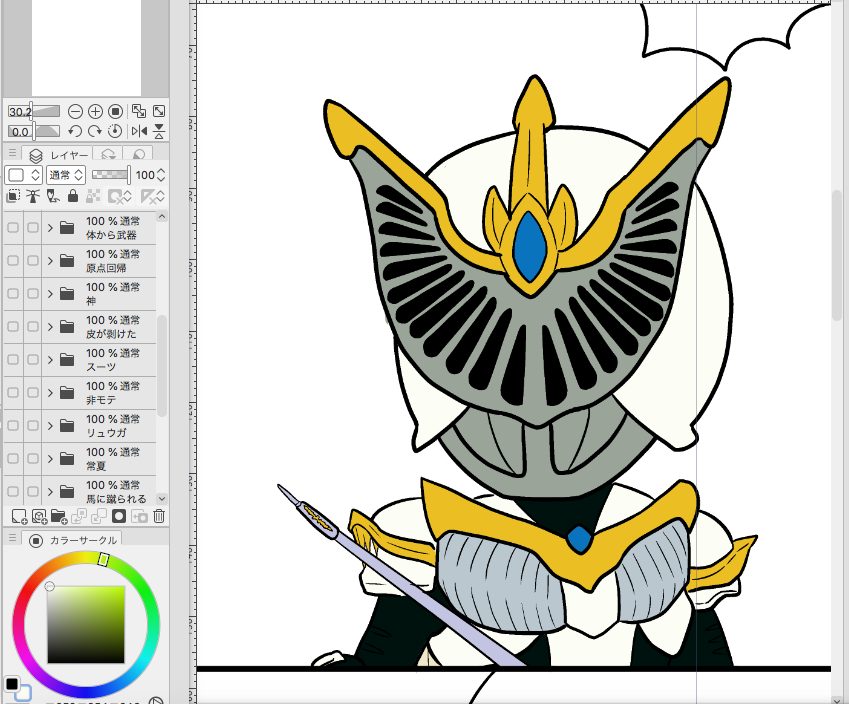Open the enable mask dropdown
849x704 pixels.
(120, 196)
